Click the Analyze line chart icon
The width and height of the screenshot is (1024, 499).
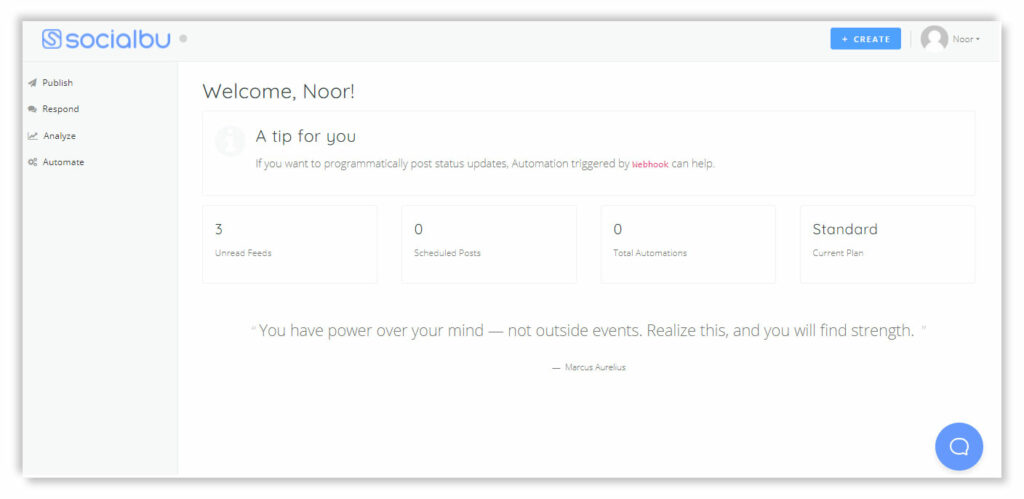coord(33,136)
